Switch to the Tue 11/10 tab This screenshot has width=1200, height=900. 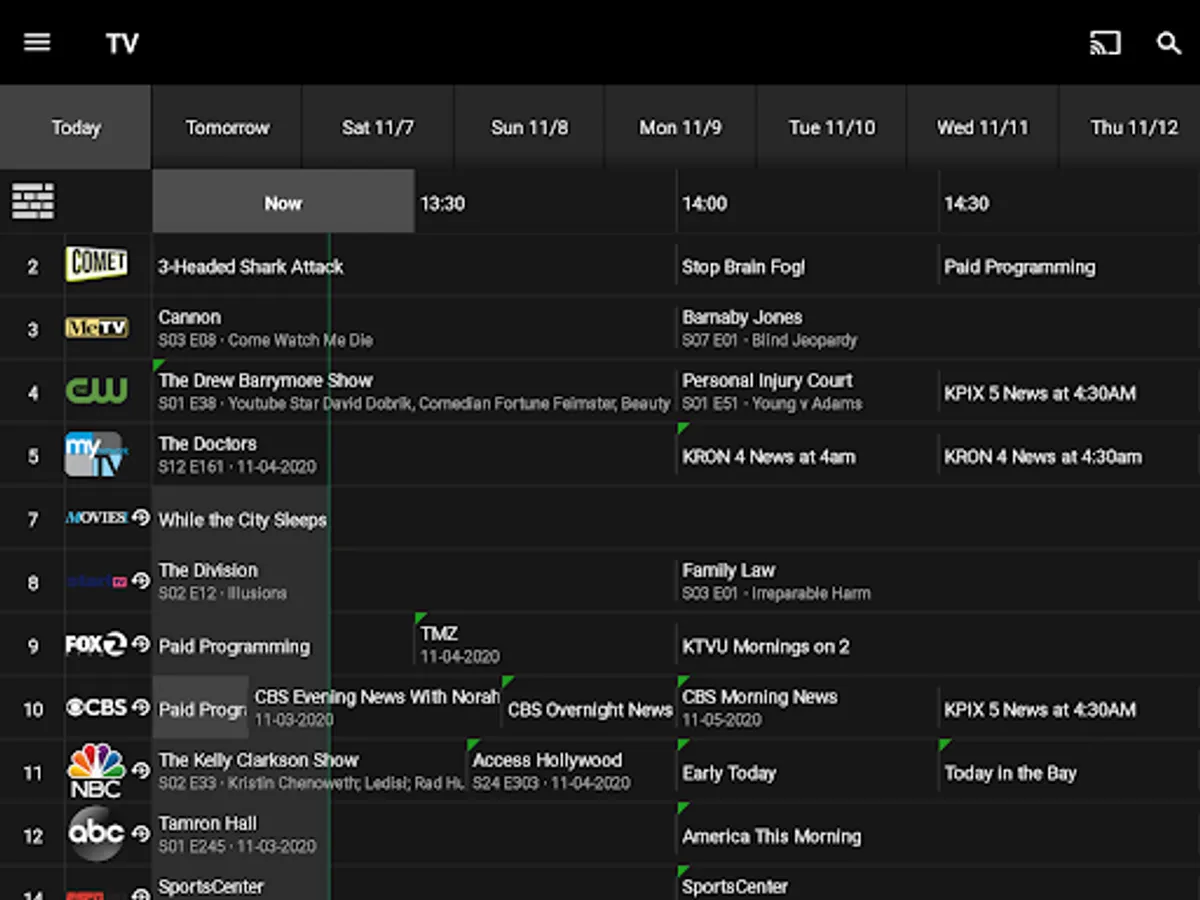tap(831, 127)
